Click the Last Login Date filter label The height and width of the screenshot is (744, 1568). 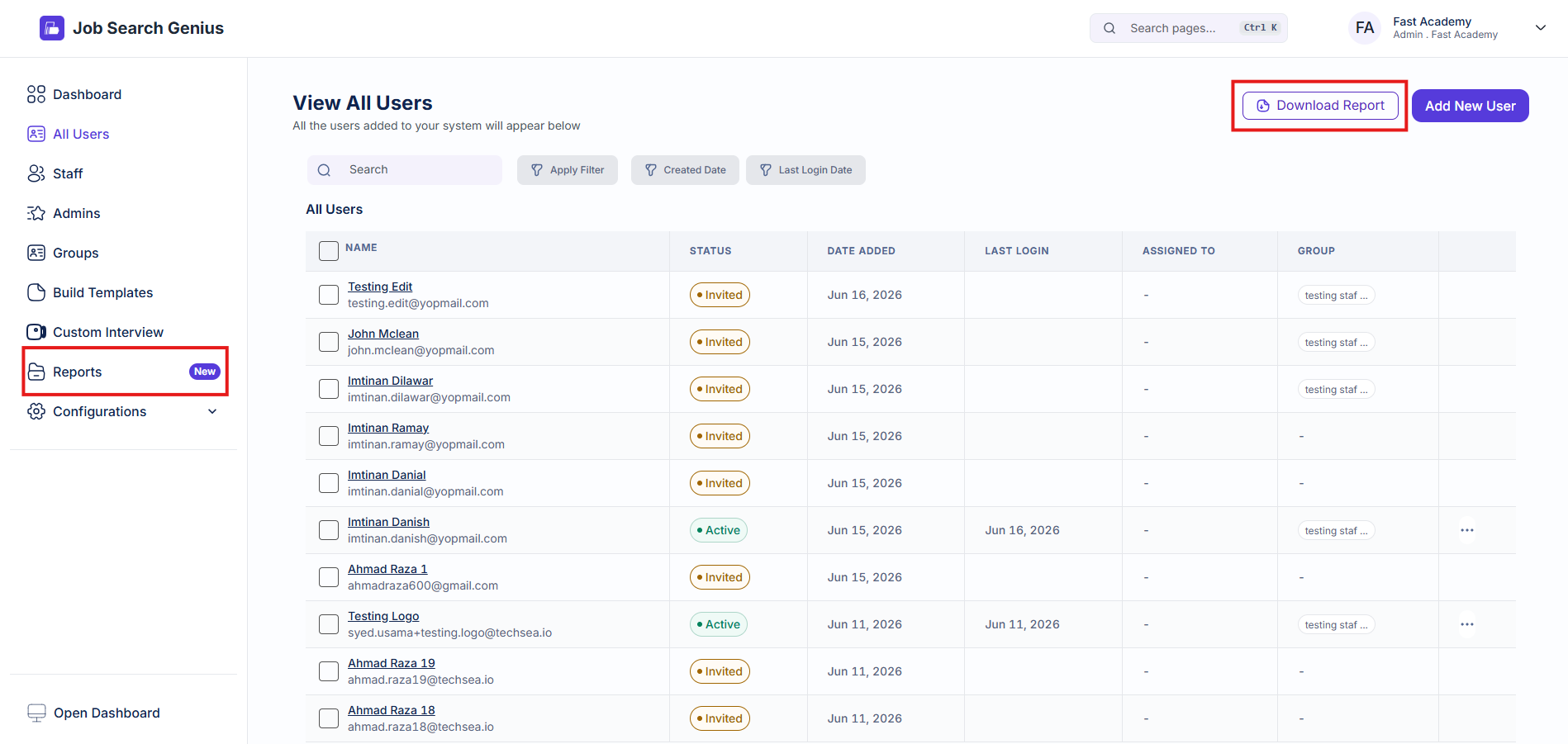coord(815,170)
